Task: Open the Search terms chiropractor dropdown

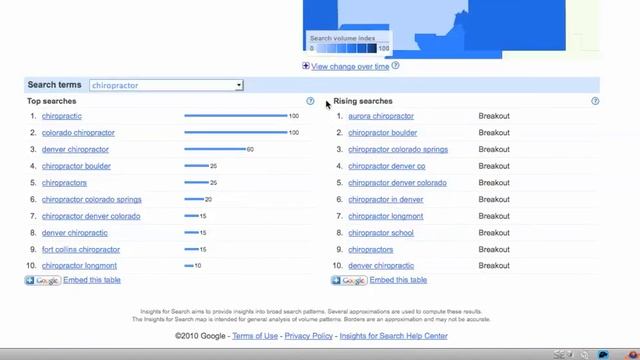Action: (x=166, y=85)
